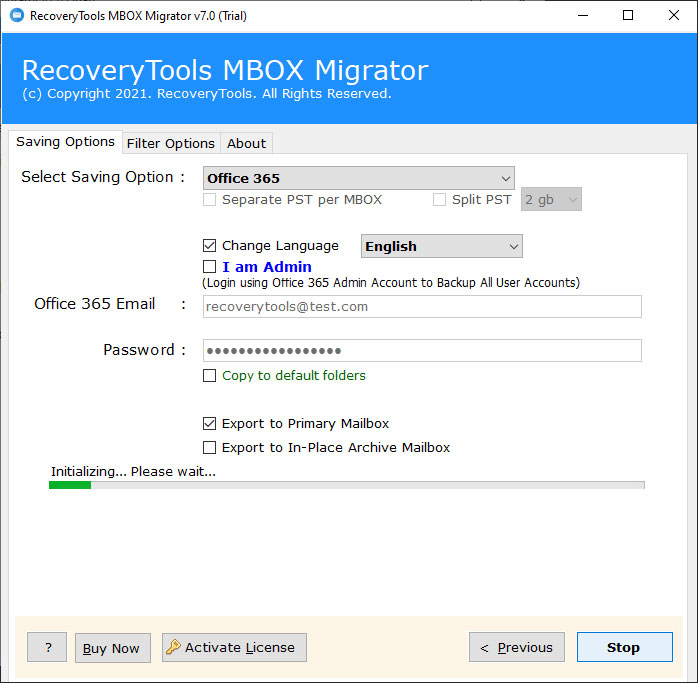Click the Copyright 2021 RecoveryTools banner text
698x683 pixels.
207,94
